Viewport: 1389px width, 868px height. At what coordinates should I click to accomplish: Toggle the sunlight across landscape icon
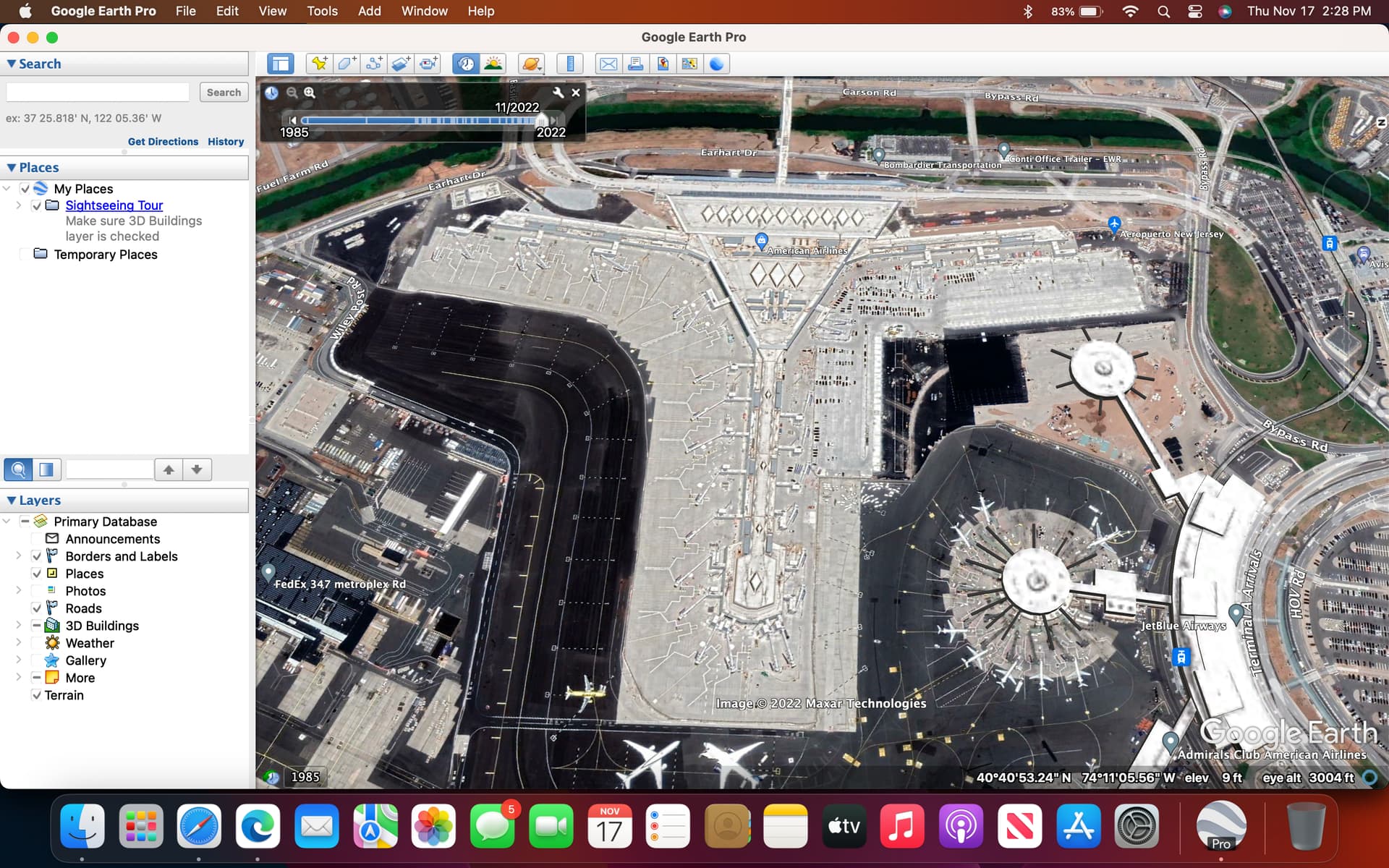493,64
